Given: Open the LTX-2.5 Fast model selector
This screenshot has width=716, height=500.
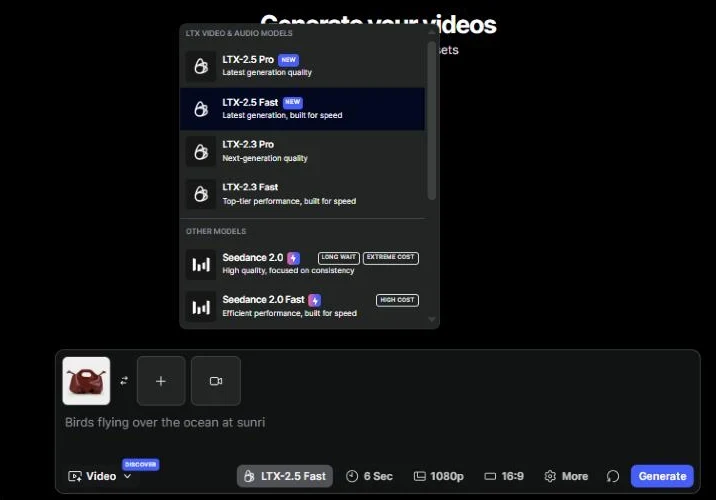Looking at the screenshot, I should coord(285,476).
